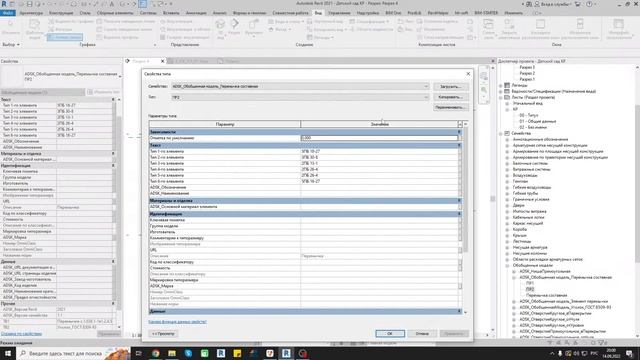Open the Revit application menu logo
This screenshot has width=640, height=360.
coord(4,4)
